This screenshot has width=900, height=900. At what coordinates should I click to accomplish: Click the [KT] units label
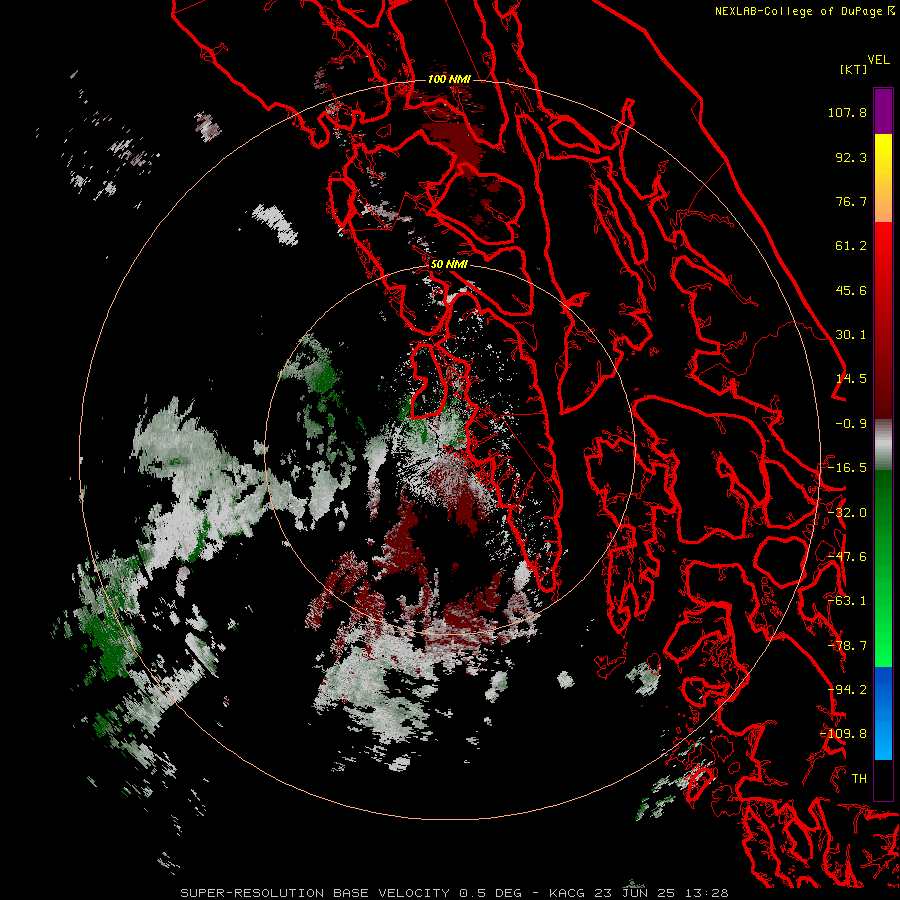[x=853, y=69]
